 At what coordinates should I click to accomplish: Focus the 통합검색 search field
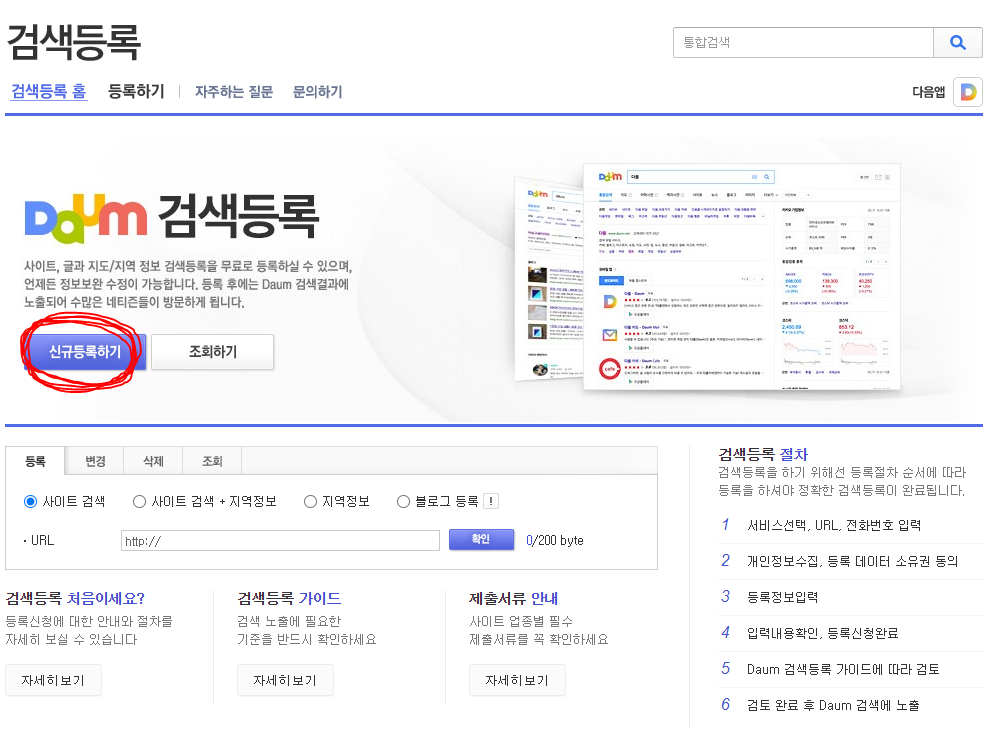coord(803,42)
